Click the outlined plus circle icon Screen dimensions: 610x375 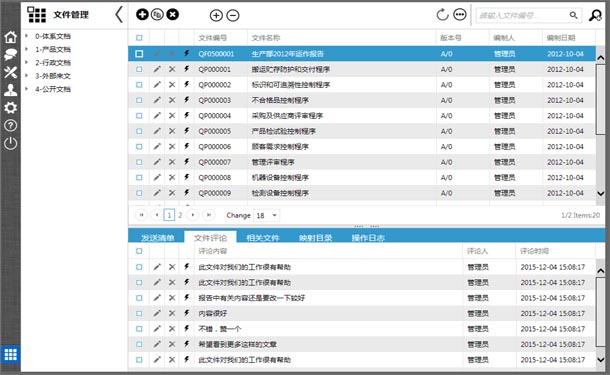click(216, 15)
